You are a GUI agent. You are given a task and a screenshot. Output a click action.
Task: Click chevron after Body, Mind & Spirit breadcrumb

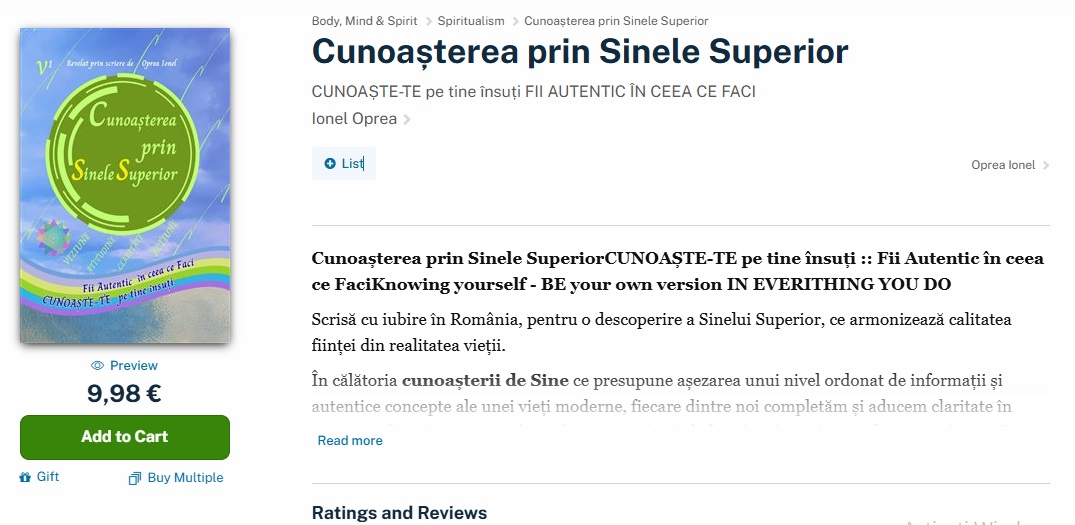click(x=428, y=21)
